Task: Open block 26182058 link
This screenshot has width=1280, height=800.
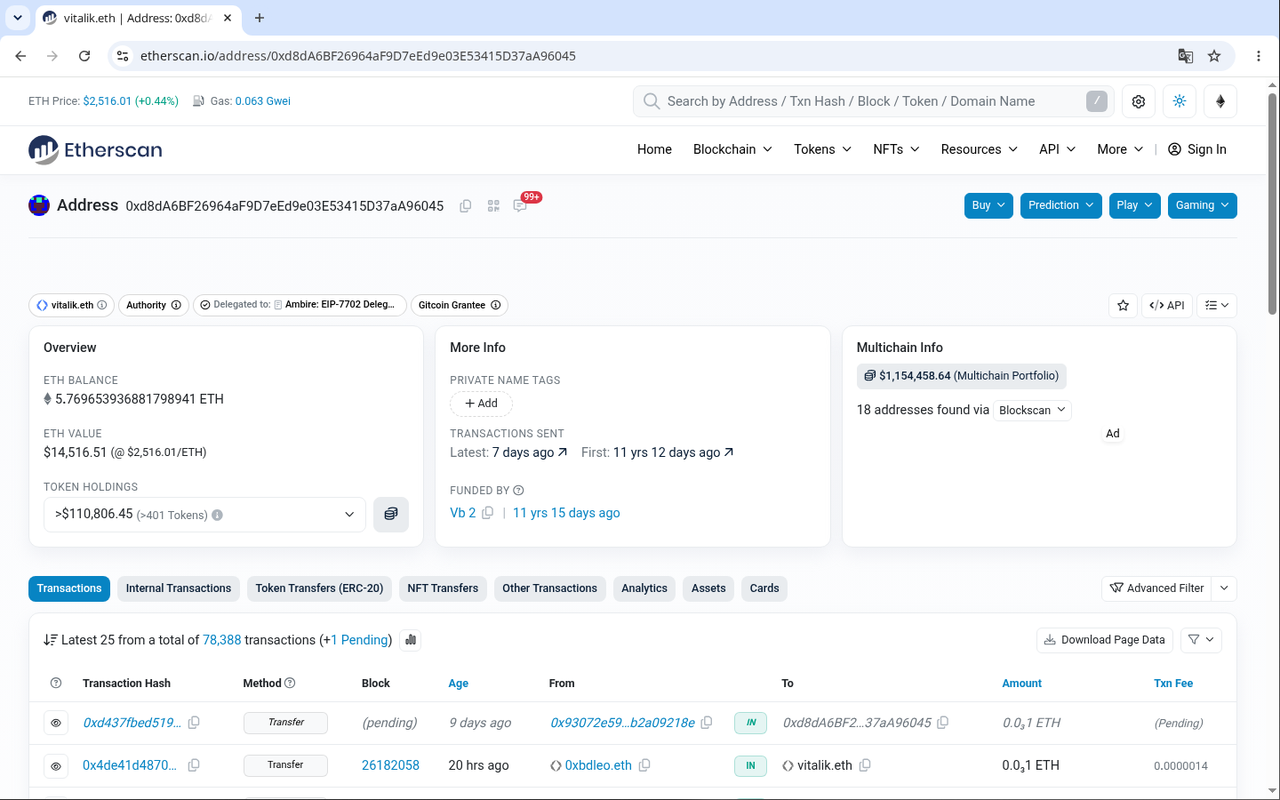Action: pyautogui.click(x=390, y=765)
